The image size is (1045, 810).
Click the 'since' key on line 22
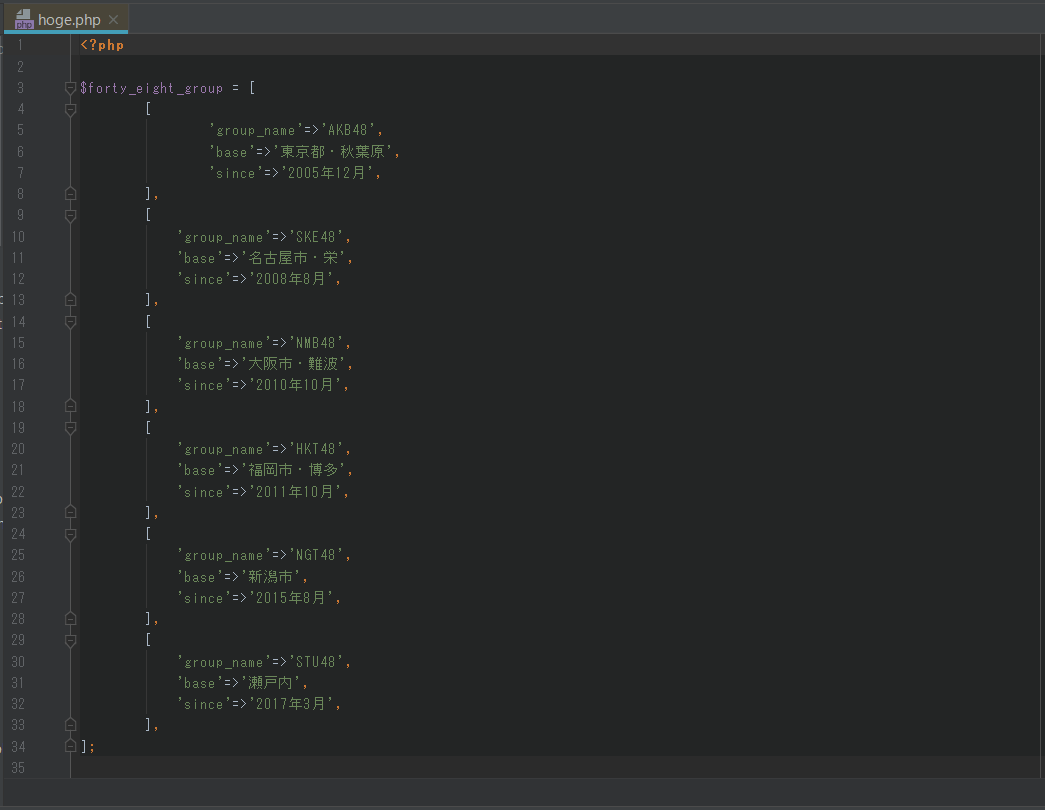(204, 491)
